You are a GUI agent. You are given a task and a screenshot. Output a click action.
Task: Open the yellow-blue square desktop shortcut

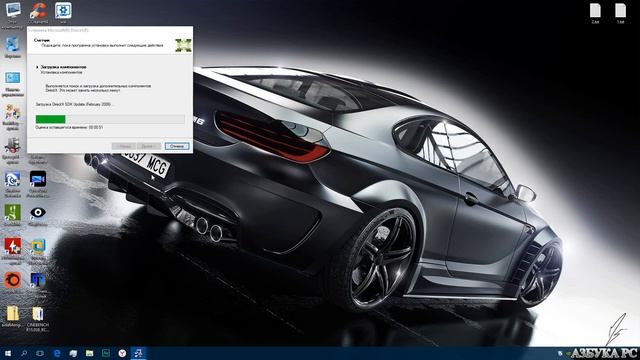point(38,247)
